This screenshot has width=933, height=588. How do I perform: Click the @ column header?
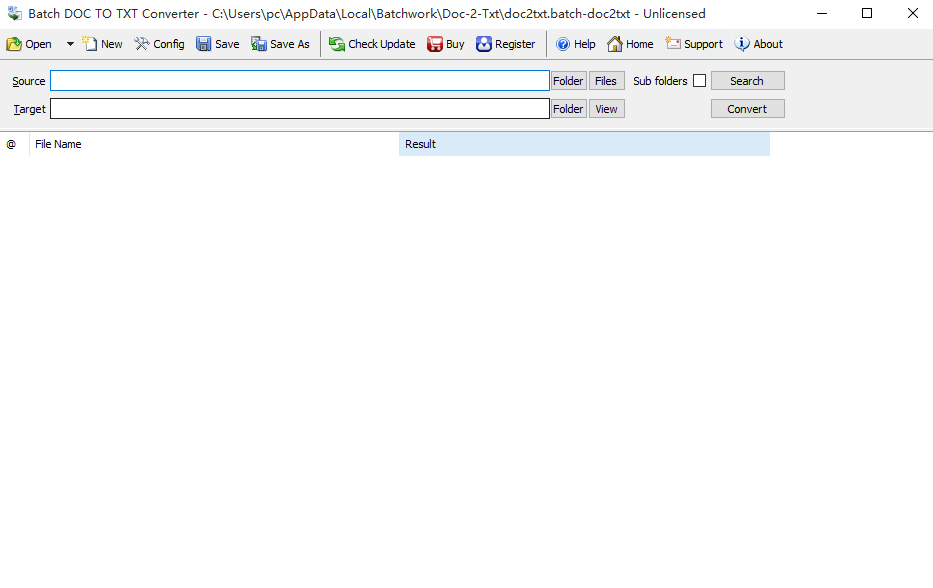(14, 144)
